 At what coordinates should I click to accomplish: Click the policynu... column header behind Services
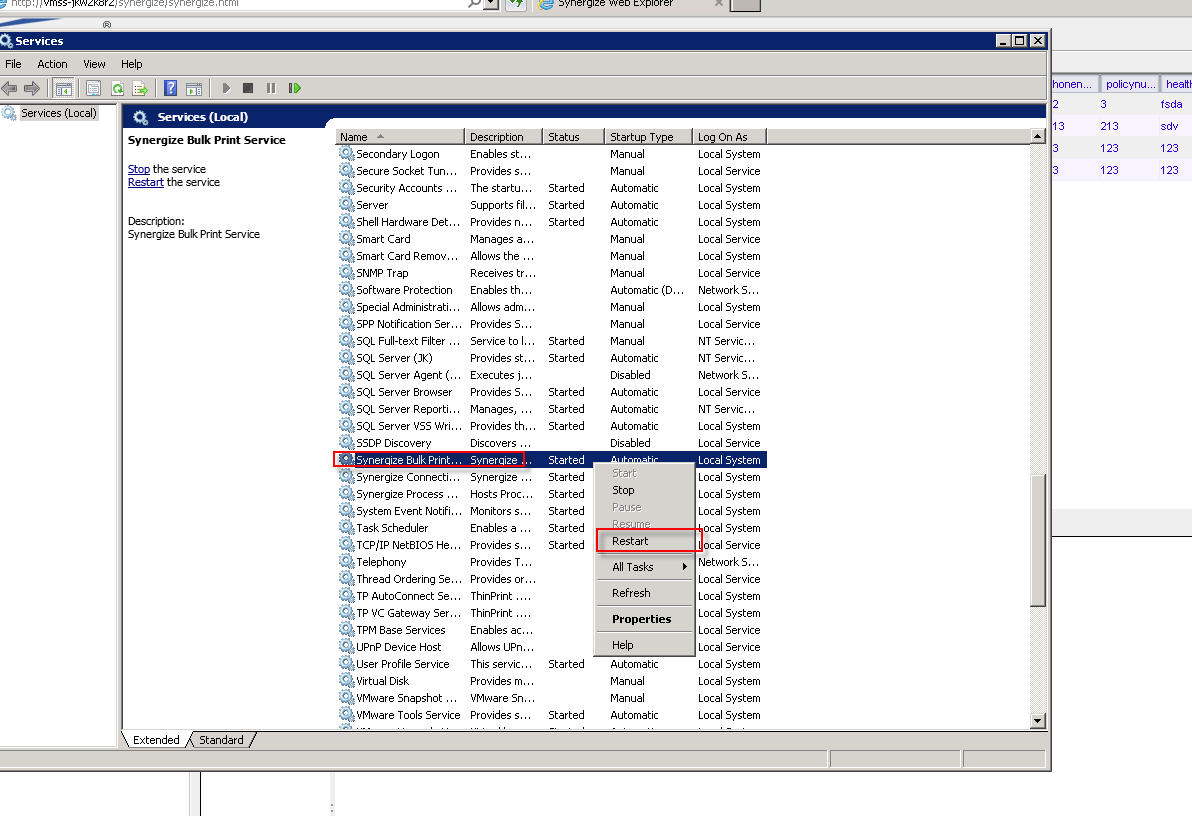click(1130, 84)
